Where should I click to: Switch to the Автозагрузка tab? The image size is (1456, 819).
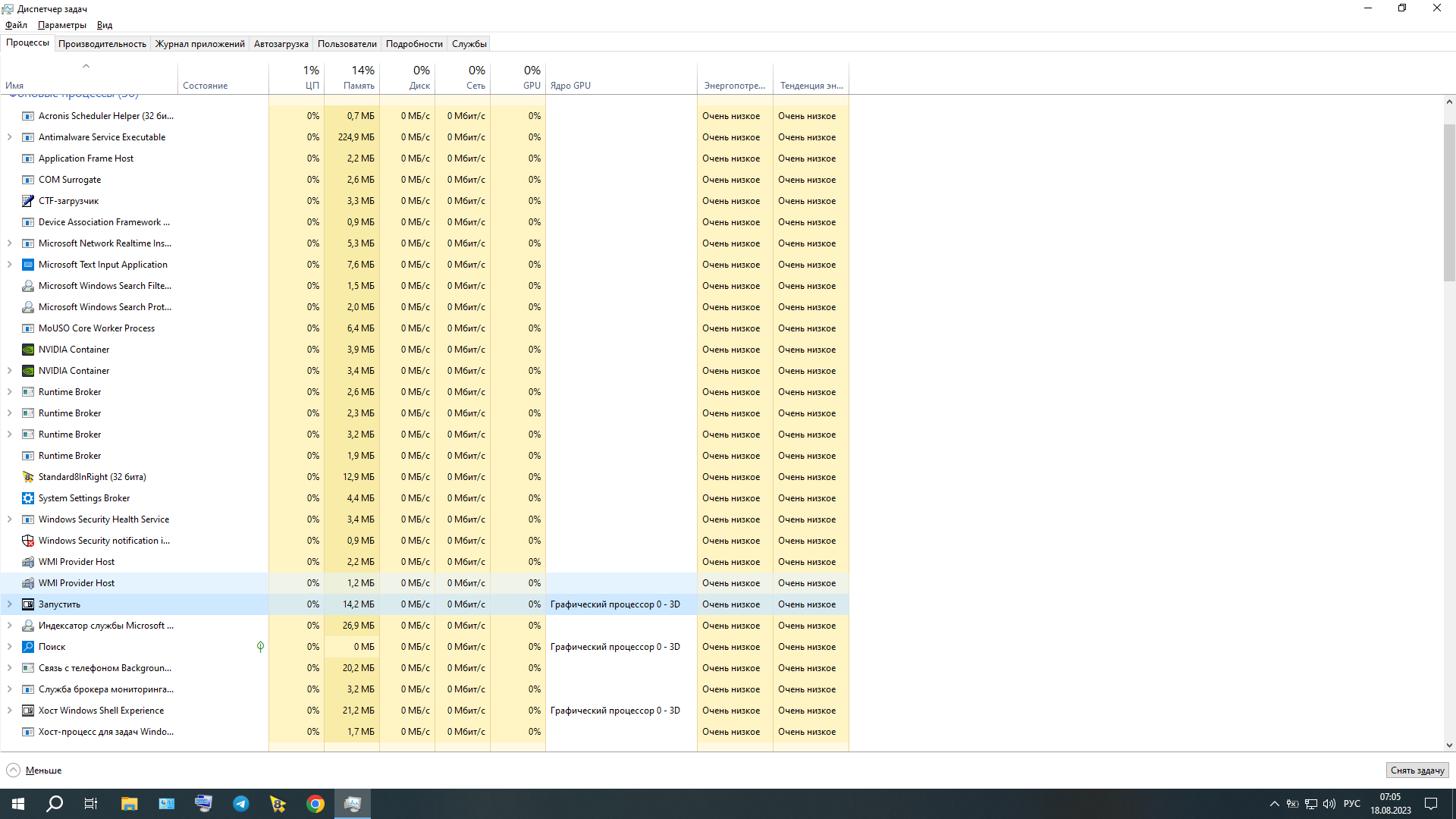coord(281,44)
